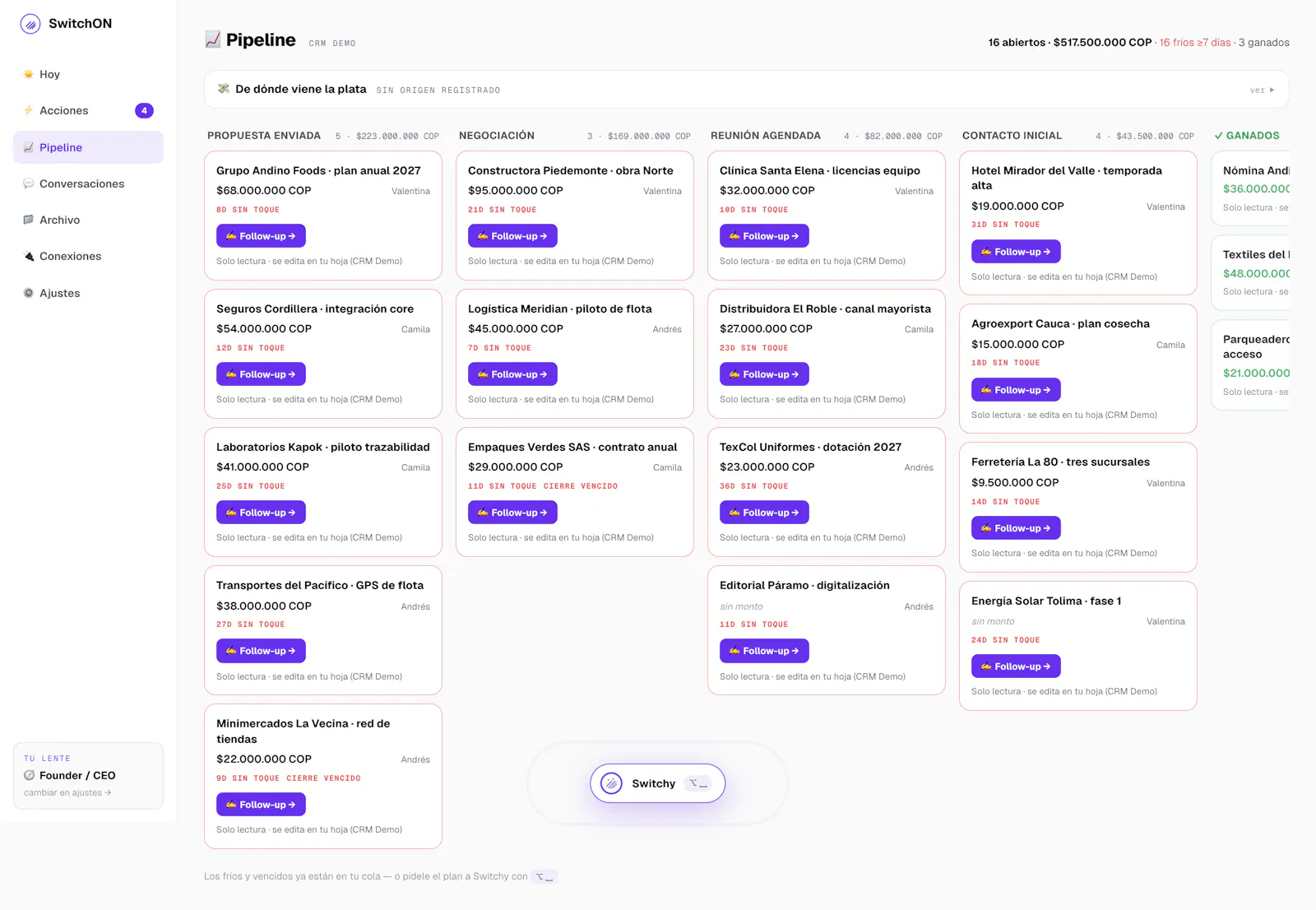Expand the 'De dónde viene la plata' panel
This screenshot has height=910, width=1316.
[x=746, y=89]
